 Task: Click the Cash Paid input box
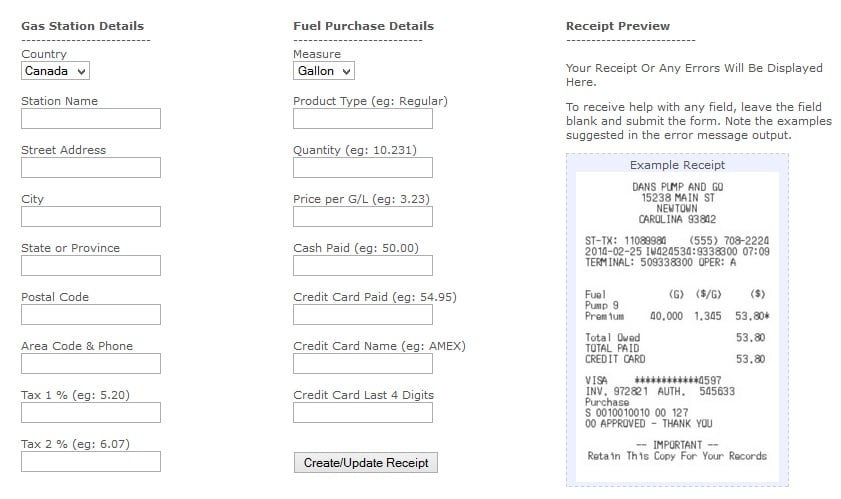point(363,266)
